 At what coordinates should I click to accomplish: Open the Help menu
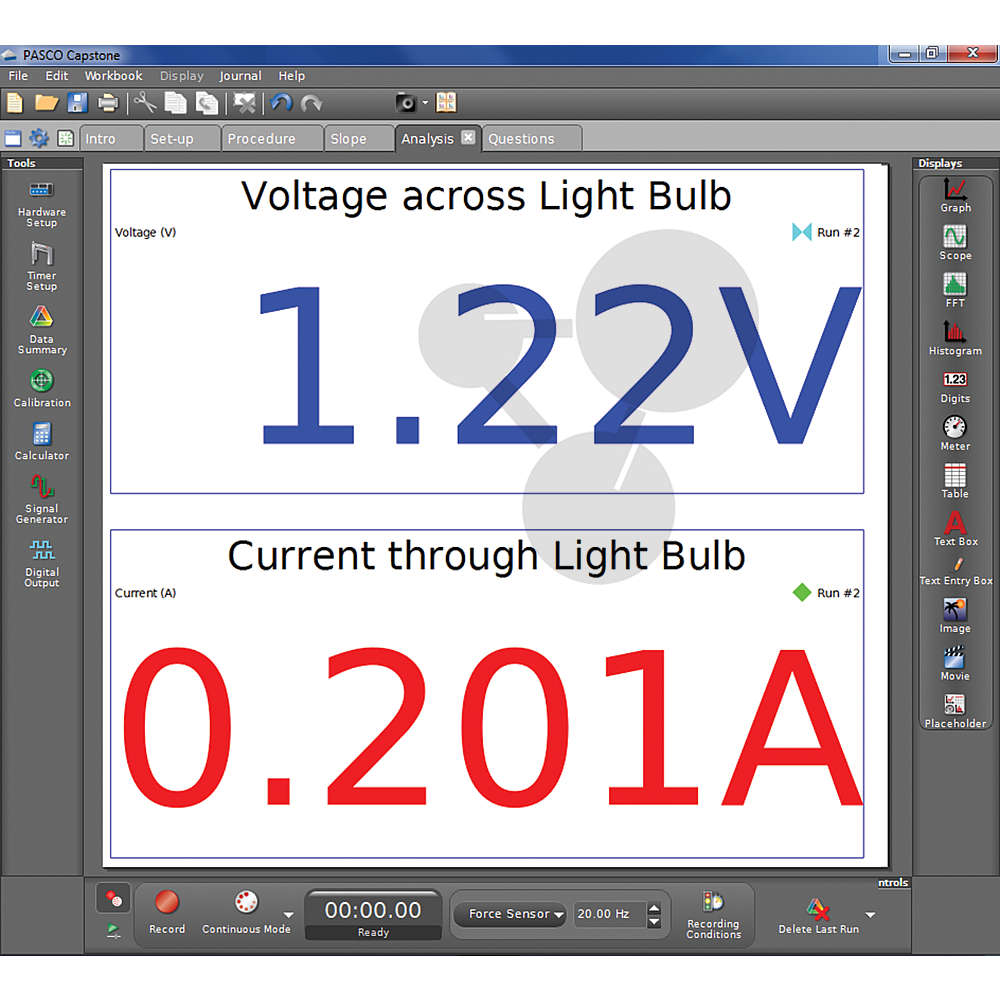pos(291,75)
